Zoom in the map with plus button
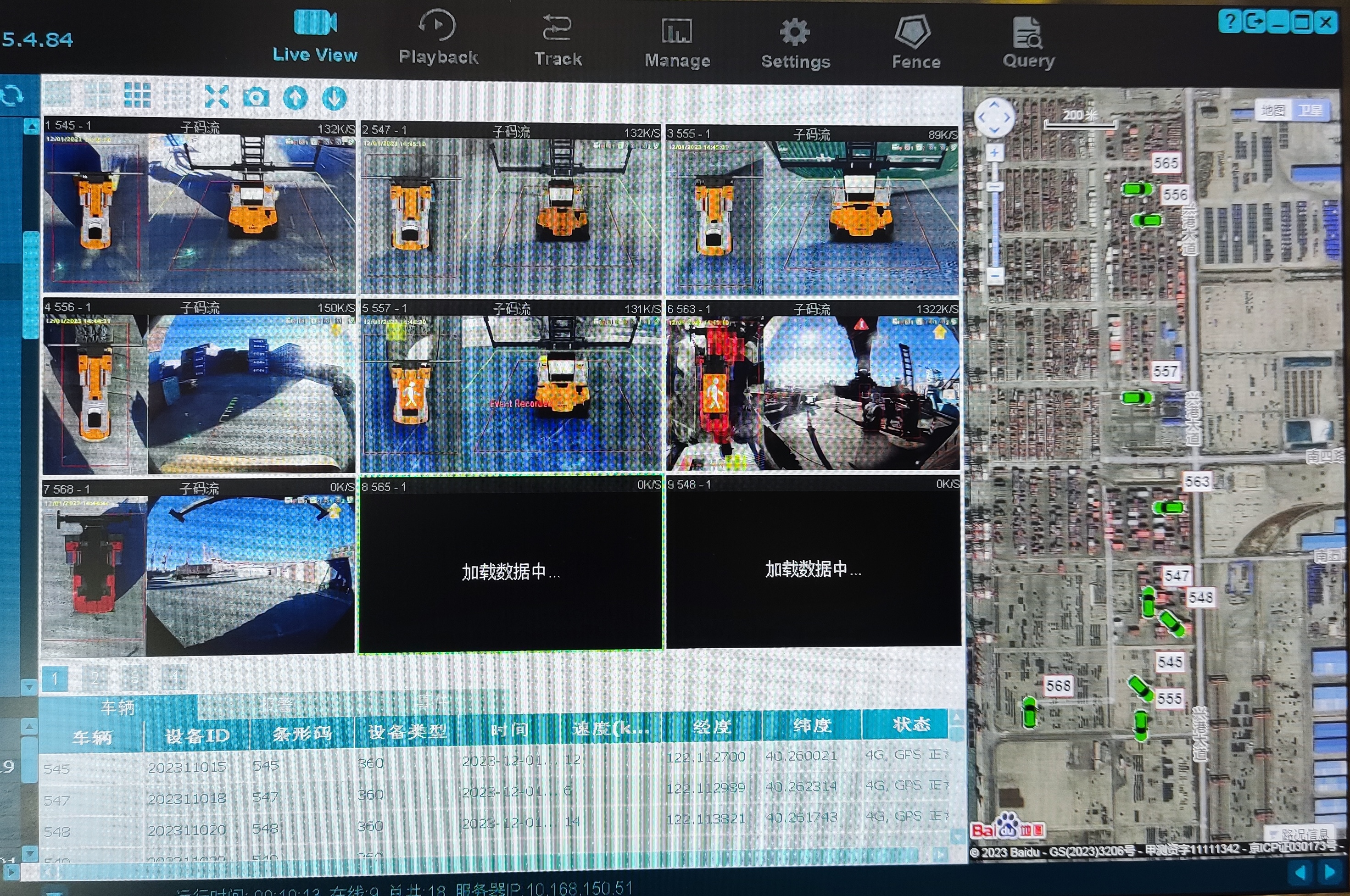This screenshot has width=1350, height=896. pyautogui.click(x=994, y=153)
